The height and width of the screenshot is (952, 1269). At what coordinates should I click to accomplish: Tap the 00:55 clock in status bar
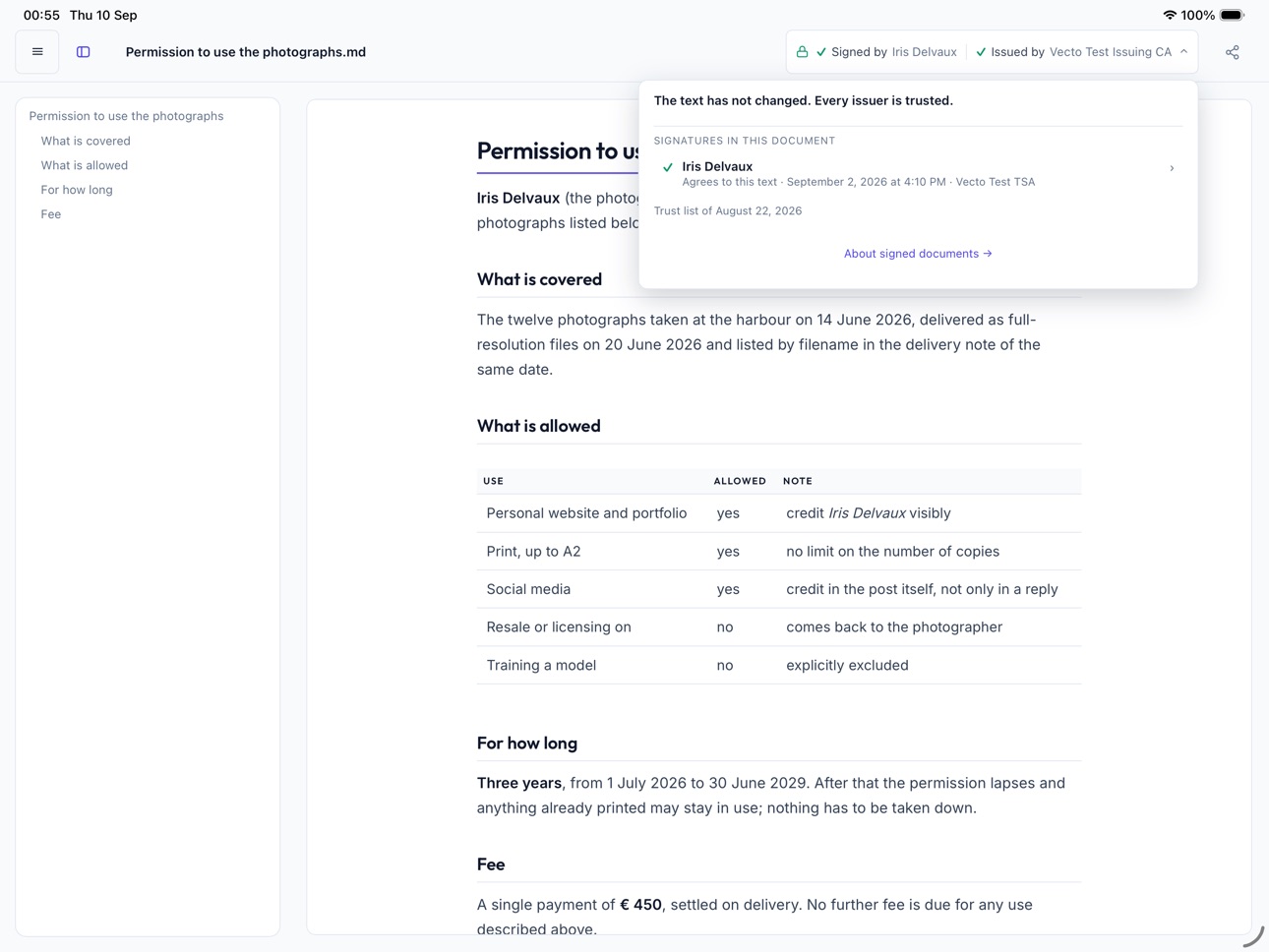[x=41, y=15]
